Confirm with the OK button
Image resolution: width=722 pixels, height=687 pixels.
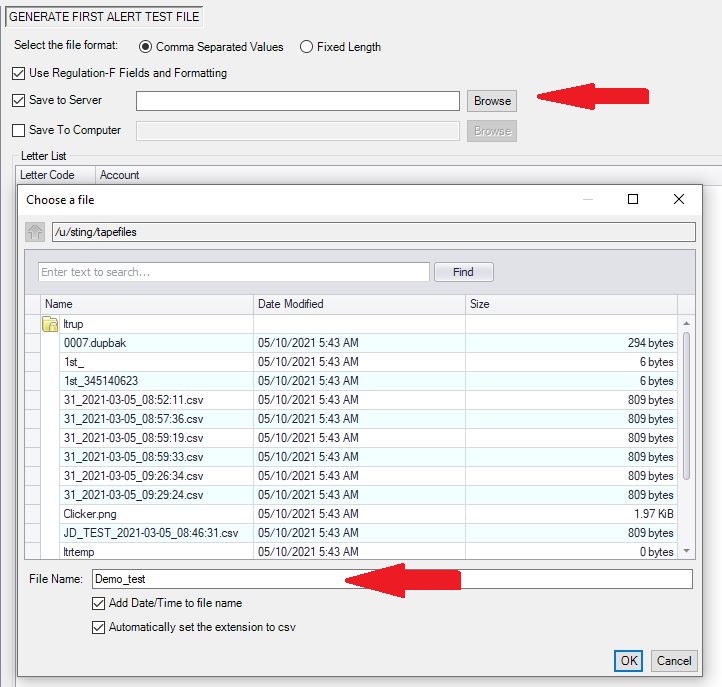[629, 661]
